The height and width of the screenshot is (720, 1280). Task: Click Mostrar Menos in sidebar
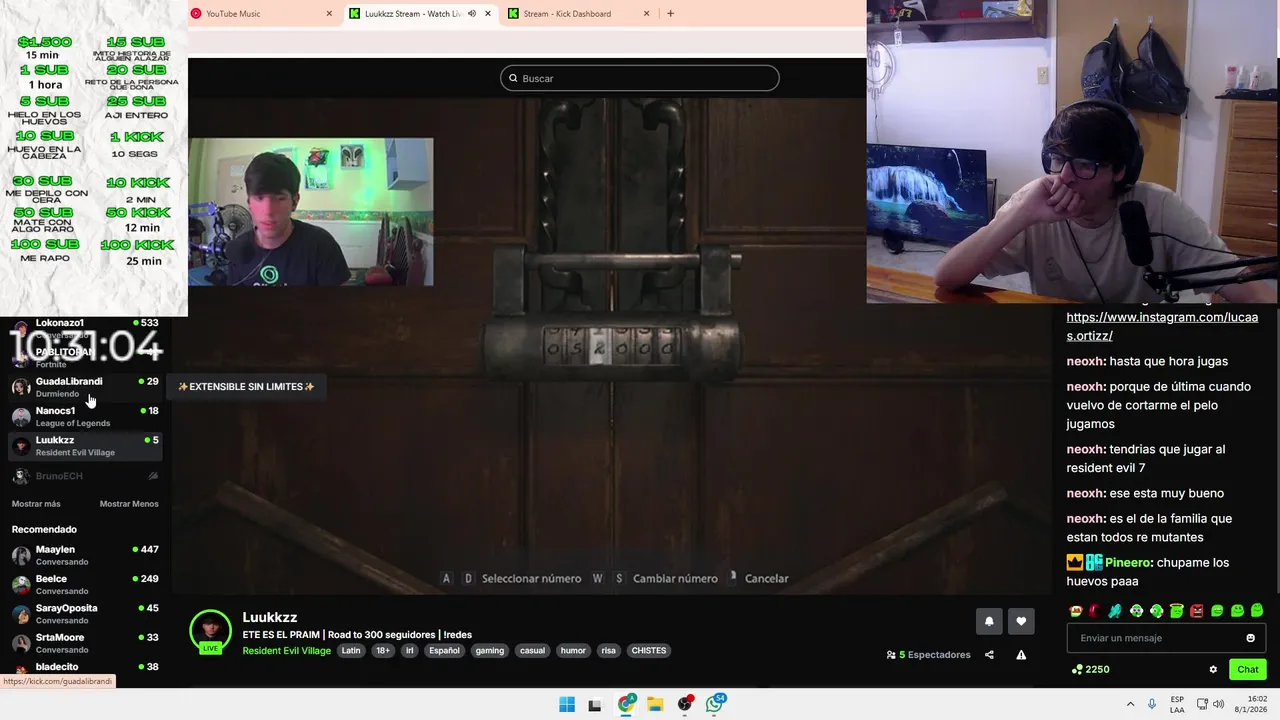tap(129, 504)
